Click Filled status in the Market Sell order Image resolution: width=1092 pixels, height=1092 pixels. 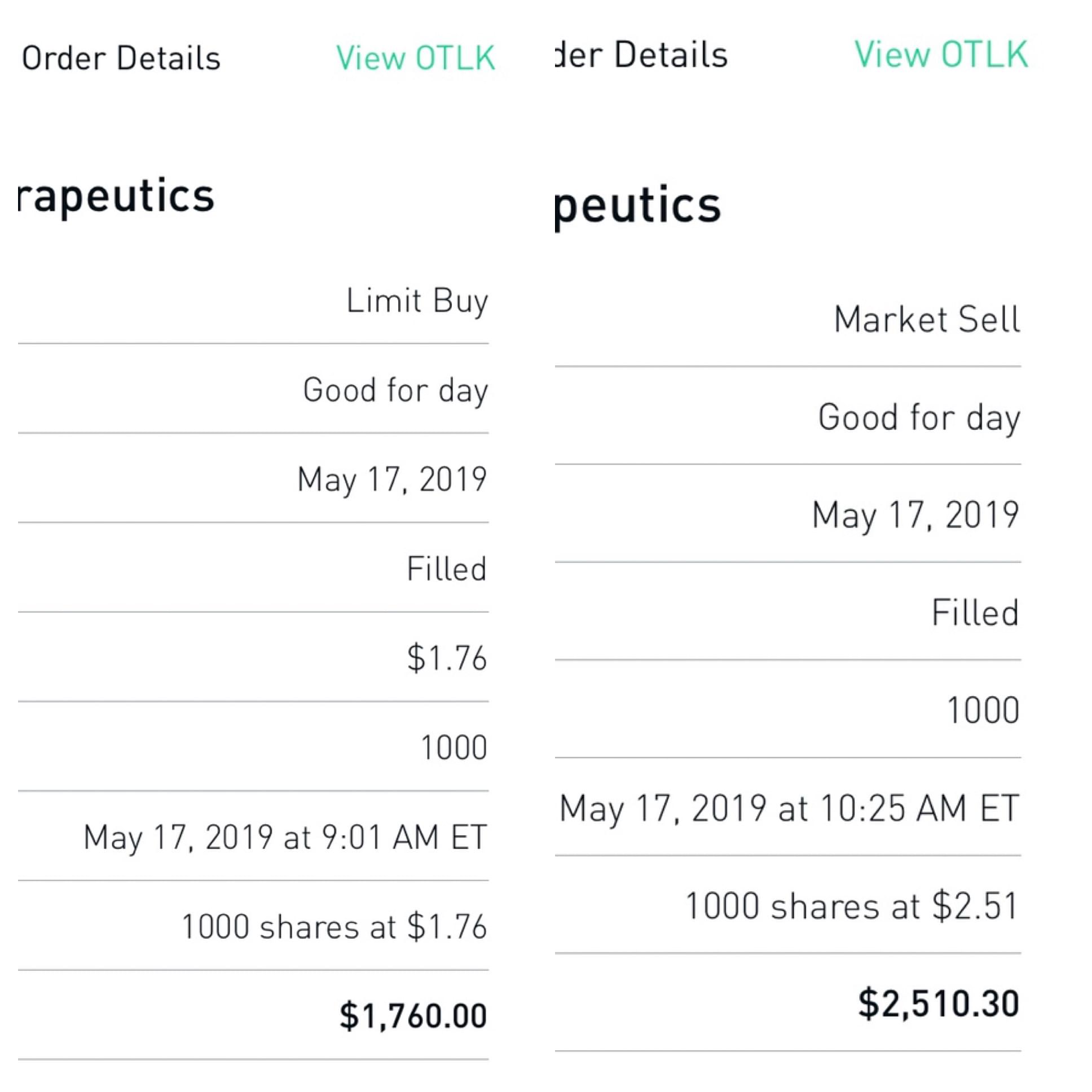point(975,612)
